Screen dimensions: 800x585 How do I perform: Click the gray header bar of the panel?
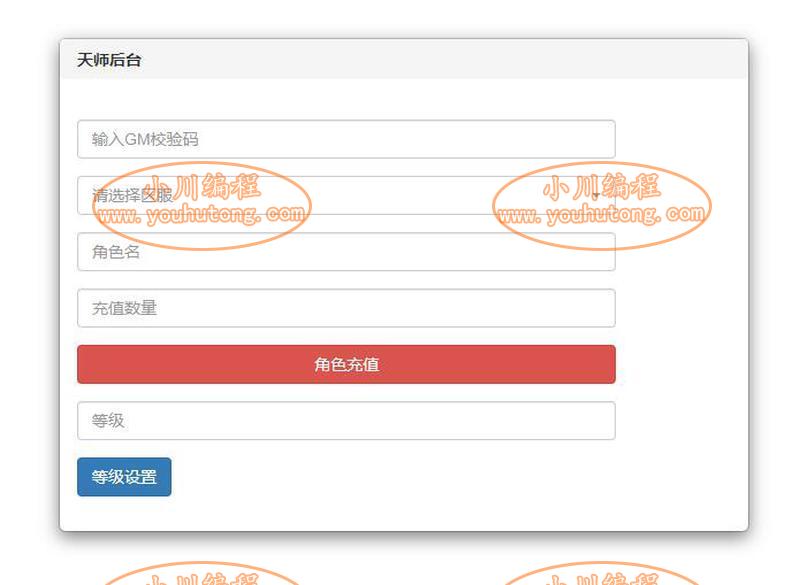click(404, 59)
